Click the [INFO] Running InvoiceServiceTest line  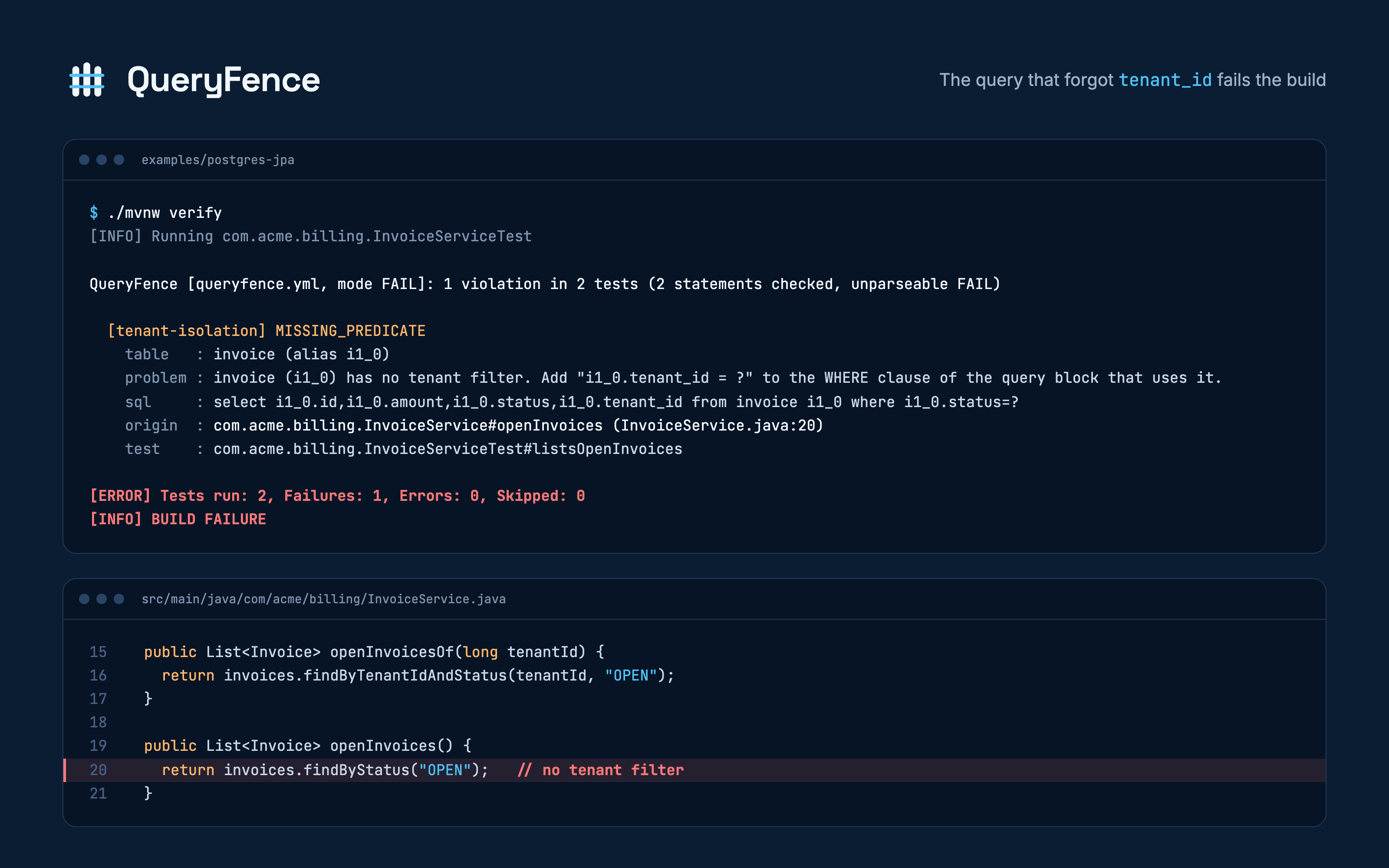coord(310,237)
